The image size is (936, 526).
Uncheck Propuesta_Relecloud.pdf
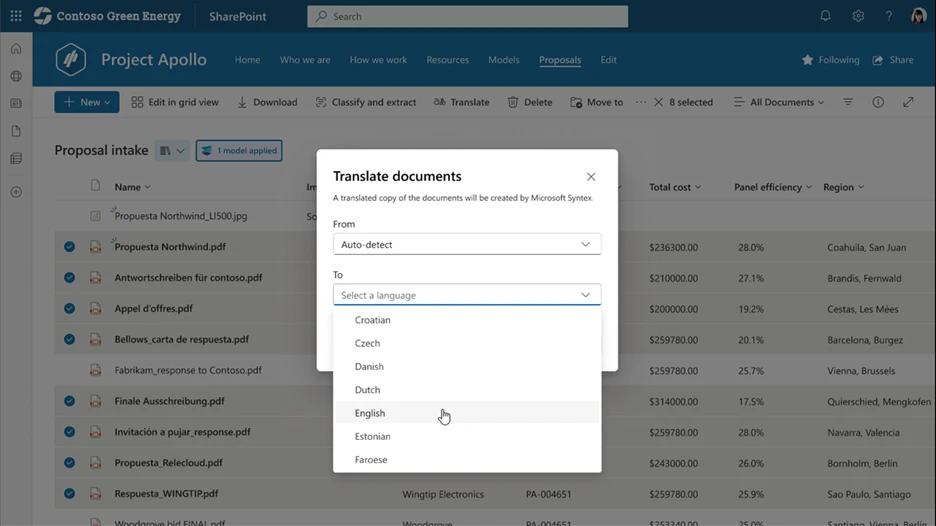coord(69,463)
